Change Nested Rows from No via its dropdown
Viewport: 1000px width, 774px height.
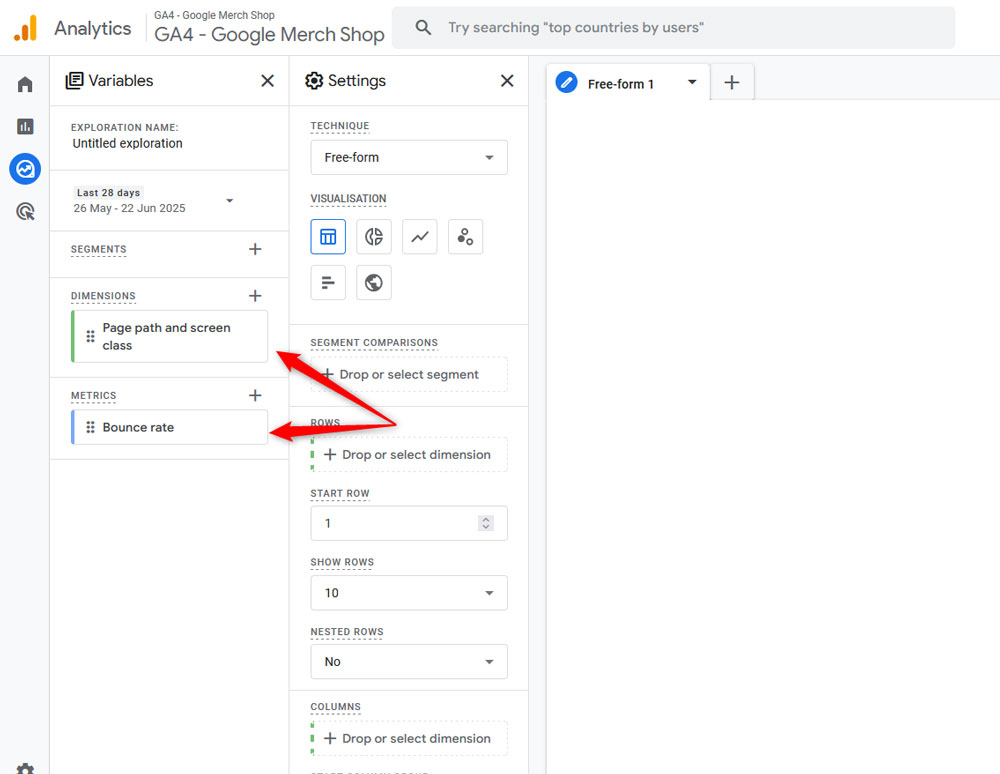click(408, 661)
